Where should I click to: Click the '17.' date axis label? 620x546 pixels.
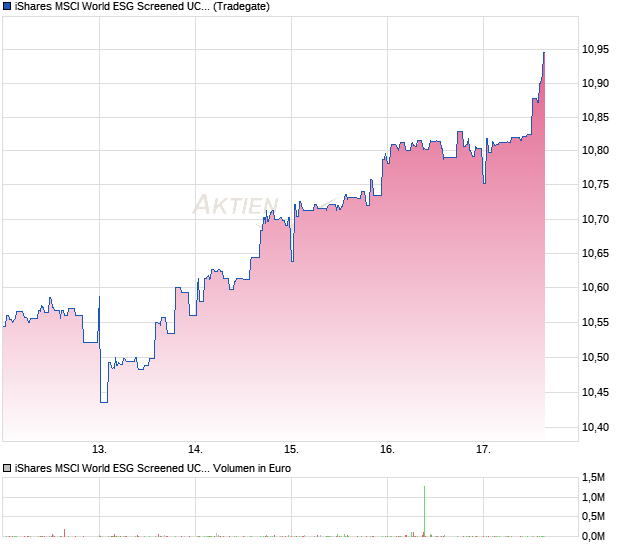pyautogui.click(x=483, y=450)
